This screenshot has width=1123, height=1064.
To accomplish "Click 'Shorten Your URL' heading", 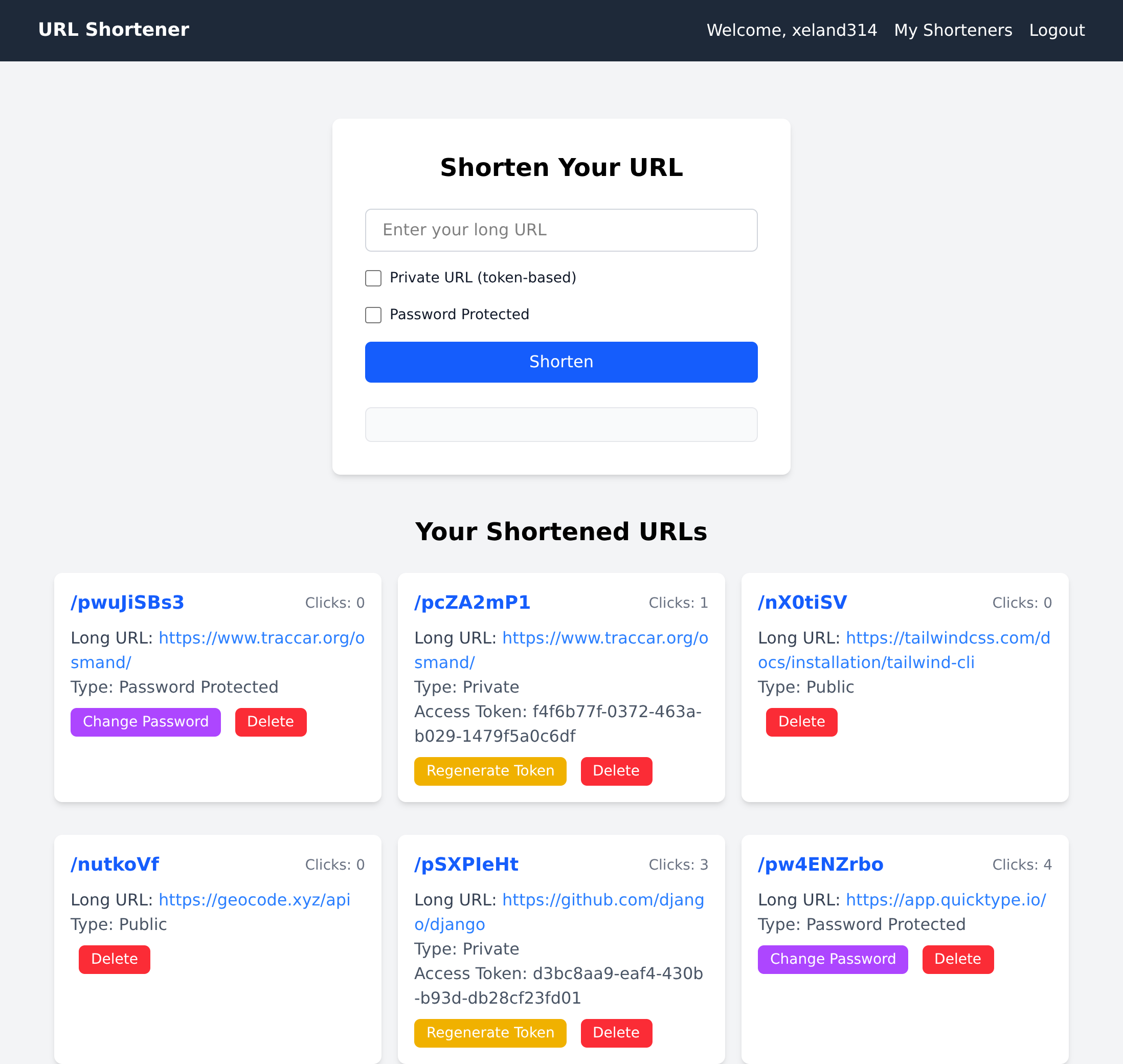I will pyautogui.click(x=561, y=168).
